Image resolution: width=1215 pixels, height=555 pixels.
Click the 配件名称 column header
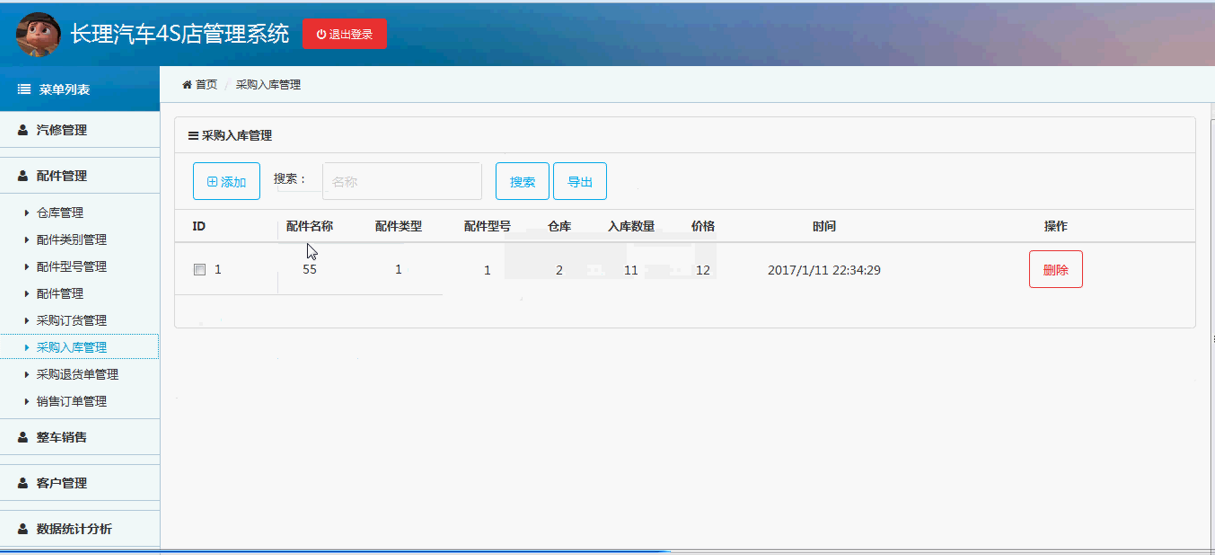(x=310, y=227)
